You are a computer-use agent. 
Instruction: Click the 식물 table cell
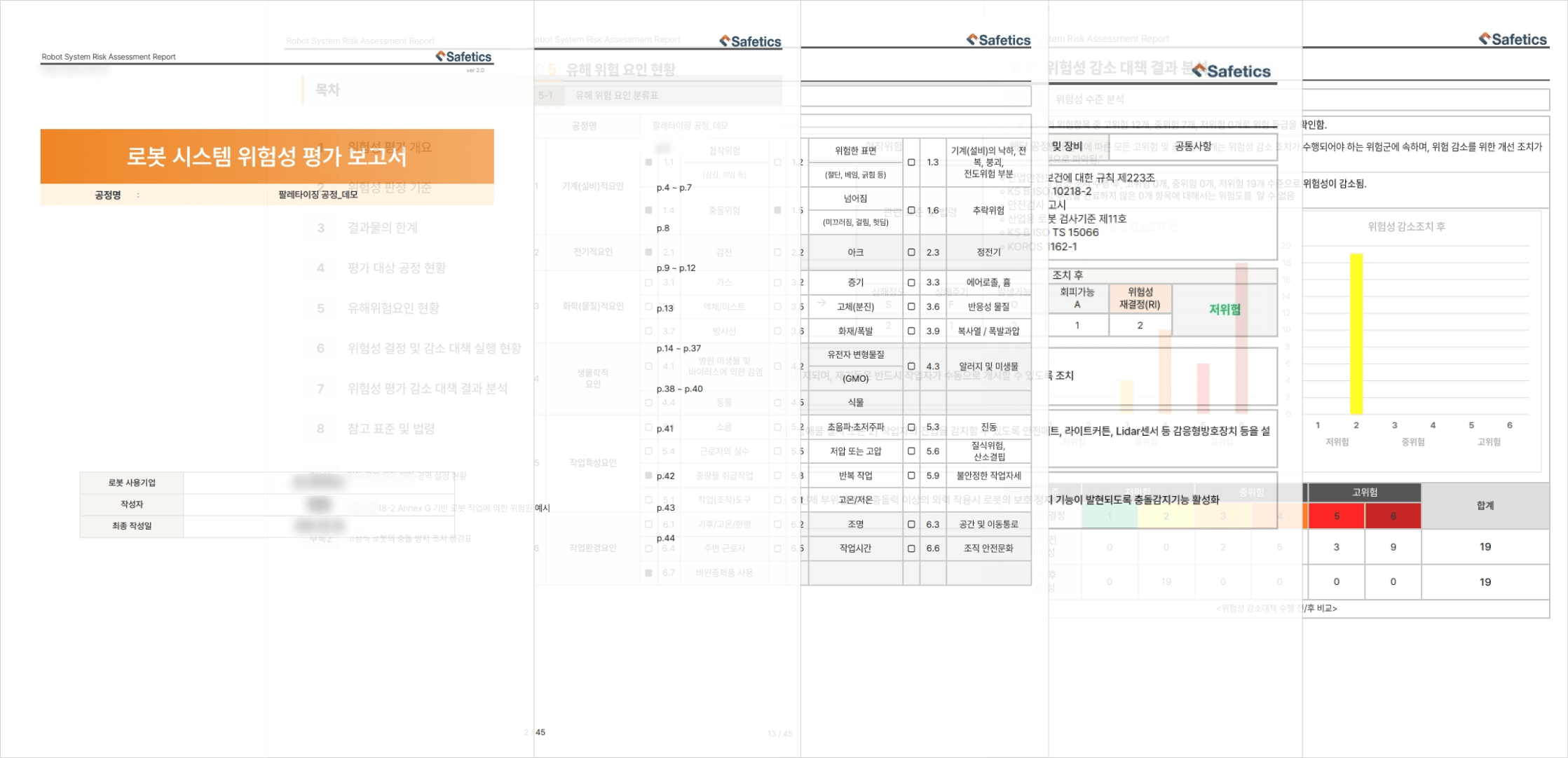(x=855, y=403)
